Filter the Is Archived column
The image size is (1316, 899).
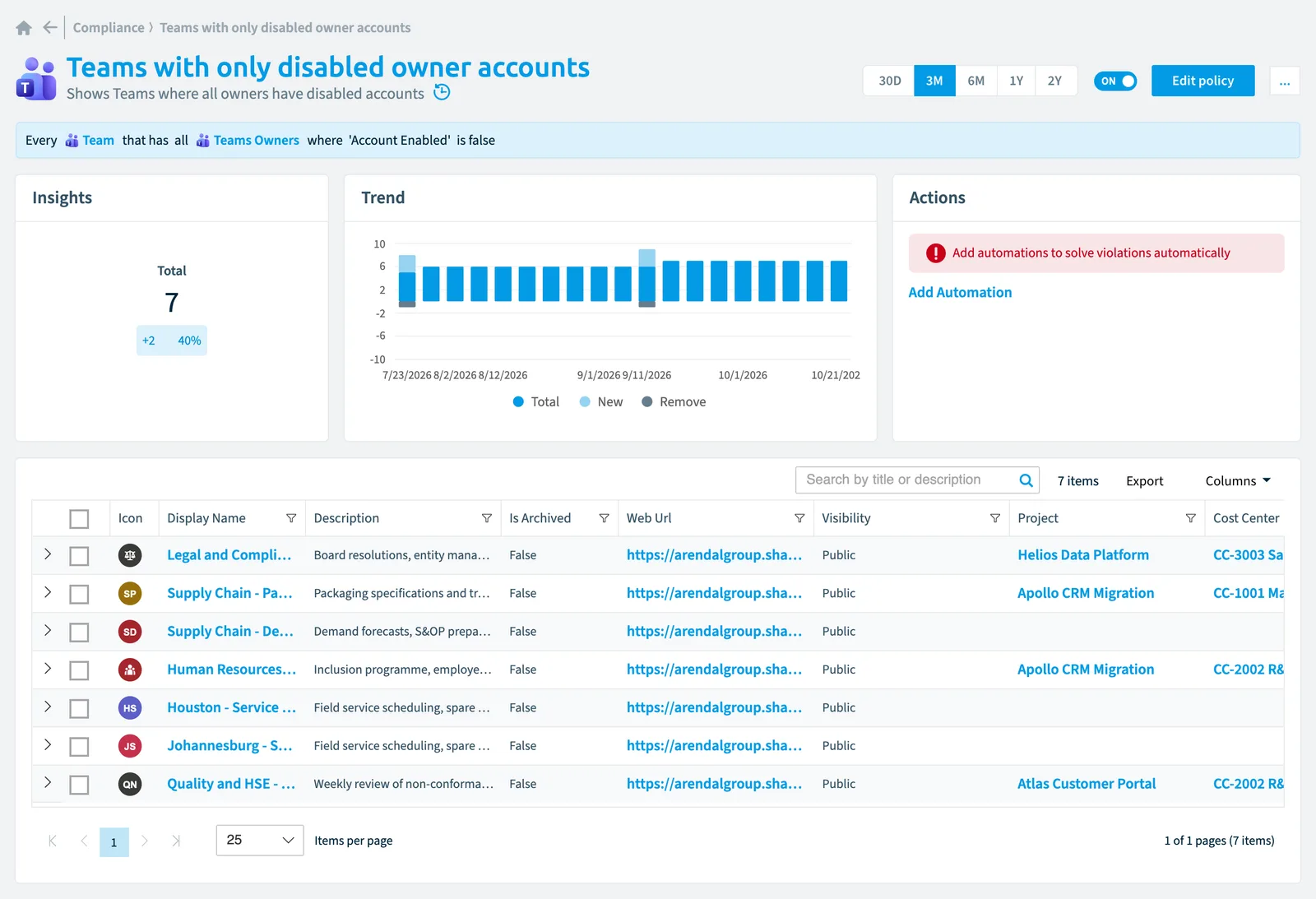click(x=604, y=518)
